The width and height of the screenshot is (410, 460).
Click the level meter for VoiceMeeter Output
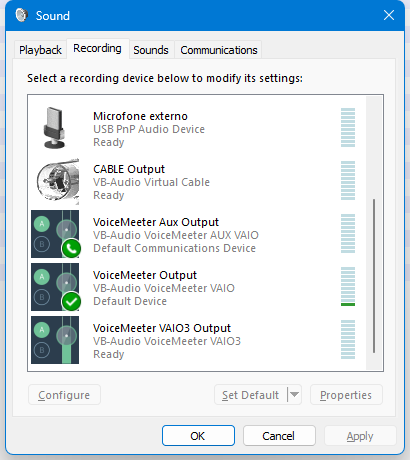pyautogui.click(x=348, y=287)
